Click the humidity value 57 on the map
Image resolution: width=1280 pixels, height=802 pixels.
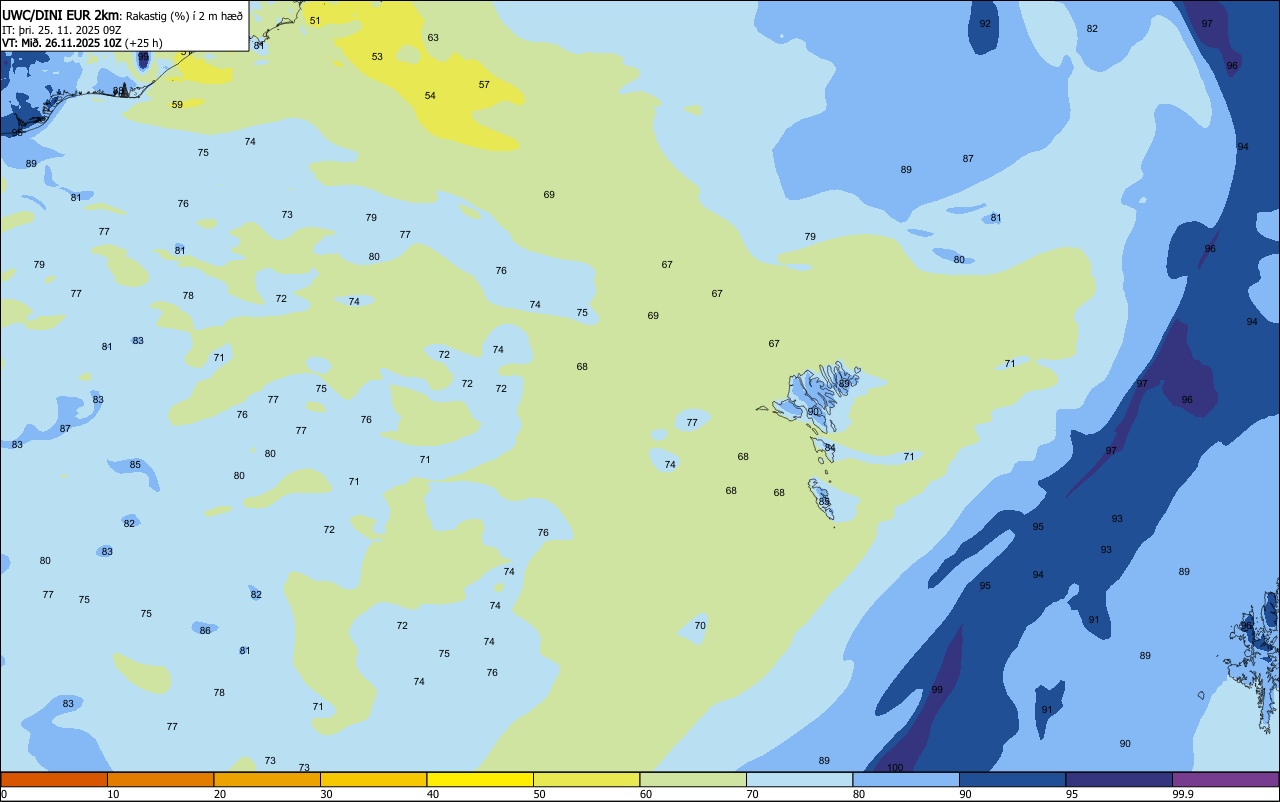point(484,84)
